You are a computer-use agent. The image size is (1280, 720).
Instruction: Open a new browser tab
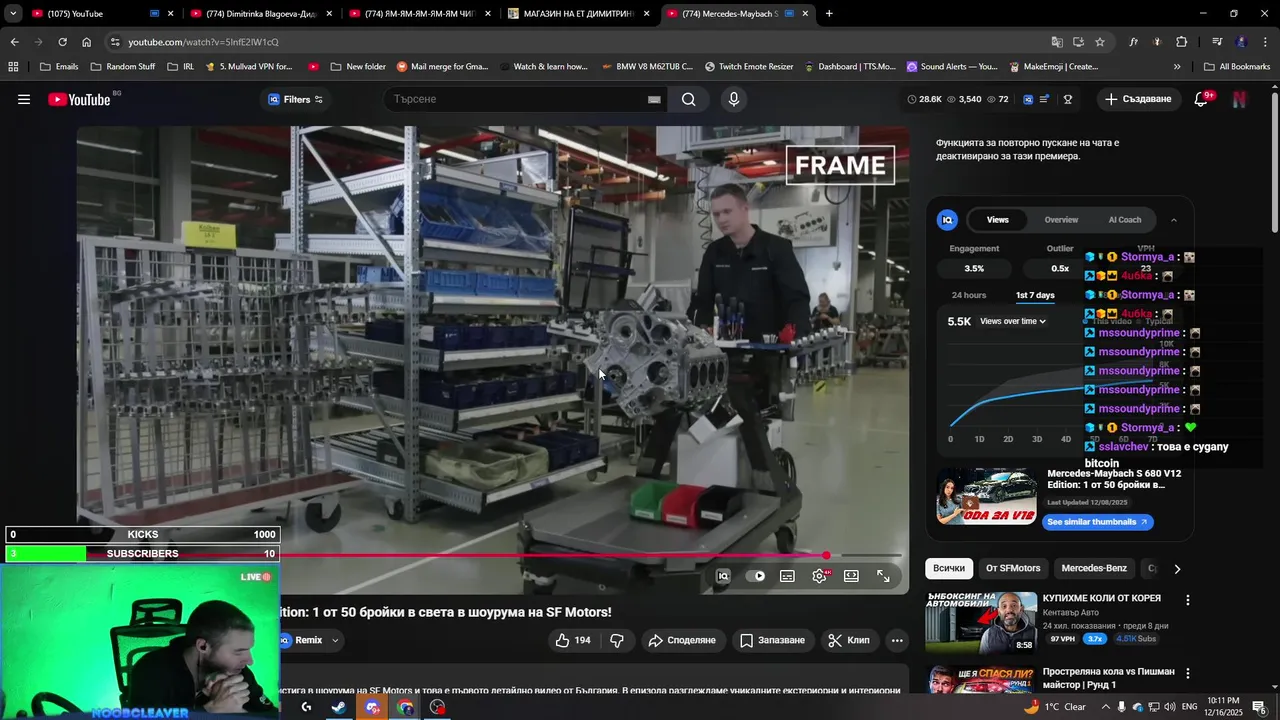[829, 14]
